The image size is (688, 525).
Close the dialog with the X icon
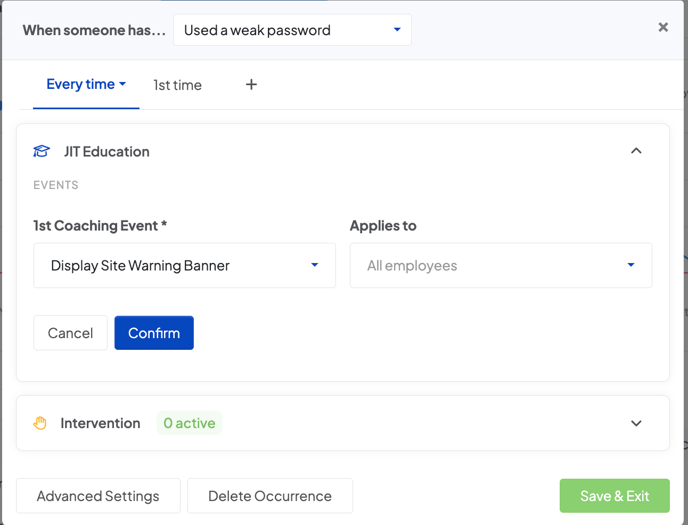(x=663, y=27)
